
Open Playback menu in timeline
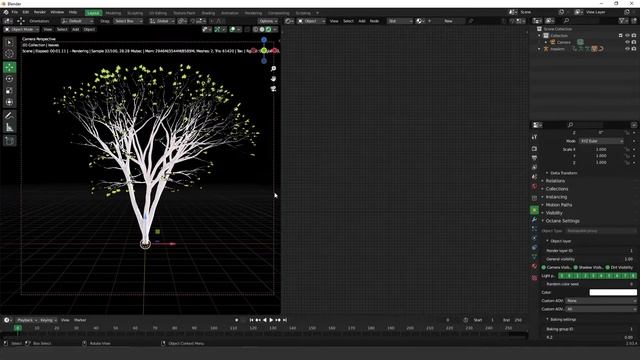point(27,320)
